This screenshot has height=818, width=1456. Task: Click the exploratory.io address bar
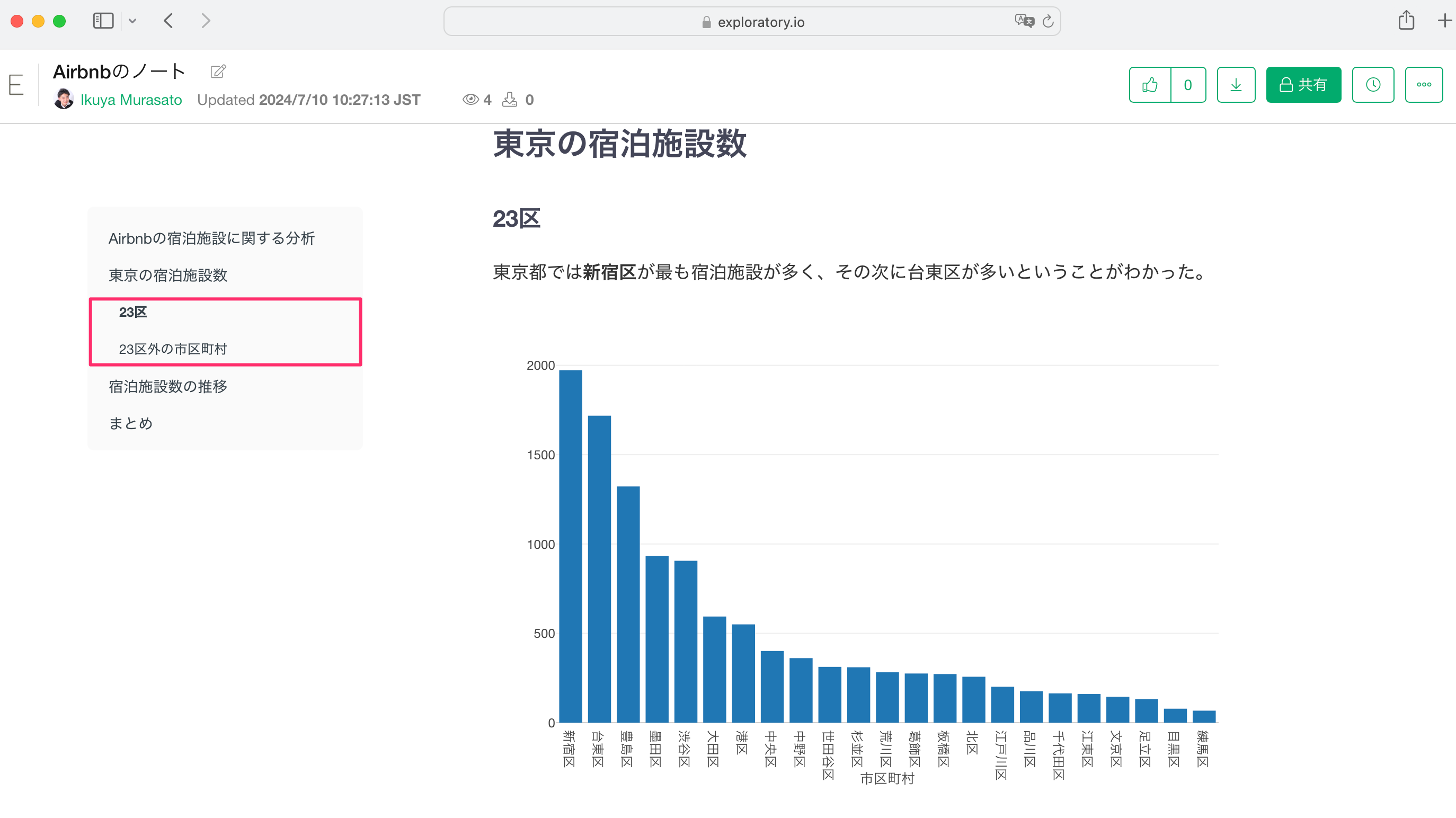[752, 22]
